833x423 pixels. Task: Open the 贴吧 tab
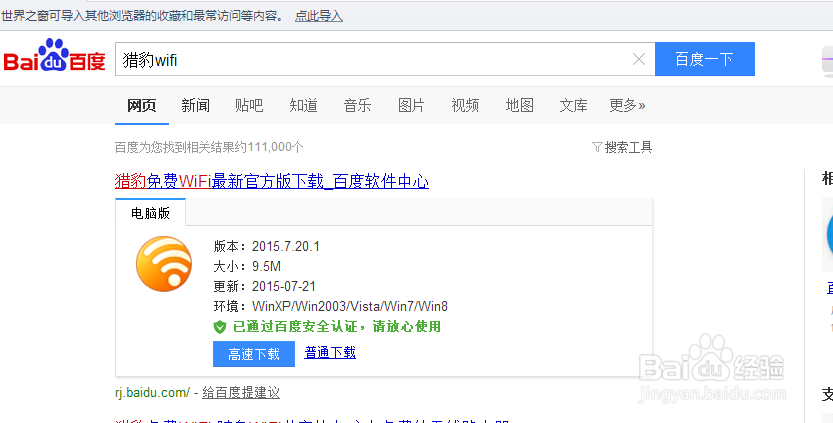[x=249, y=105]
